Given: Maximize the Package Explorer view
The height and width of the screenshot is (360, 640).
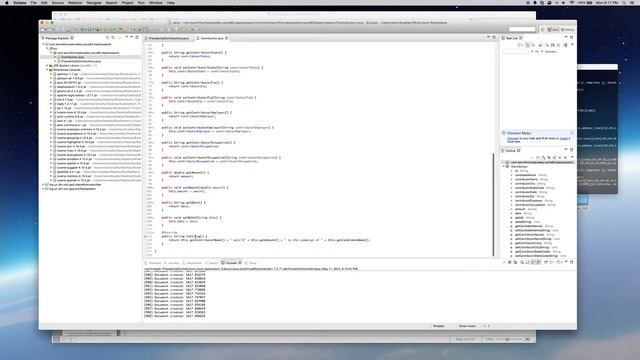Looking at the screenshot, I should click(137, 37).
